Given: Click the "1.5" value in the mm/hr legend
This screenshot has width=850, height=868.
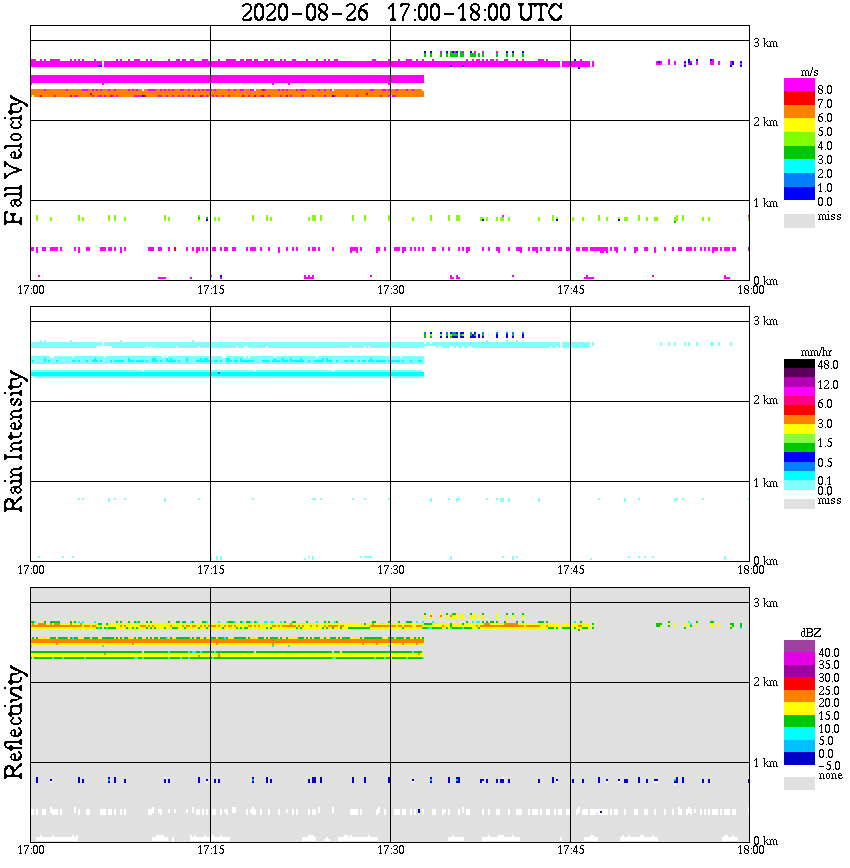Looking at the screenshot, I should click(825, 443).
